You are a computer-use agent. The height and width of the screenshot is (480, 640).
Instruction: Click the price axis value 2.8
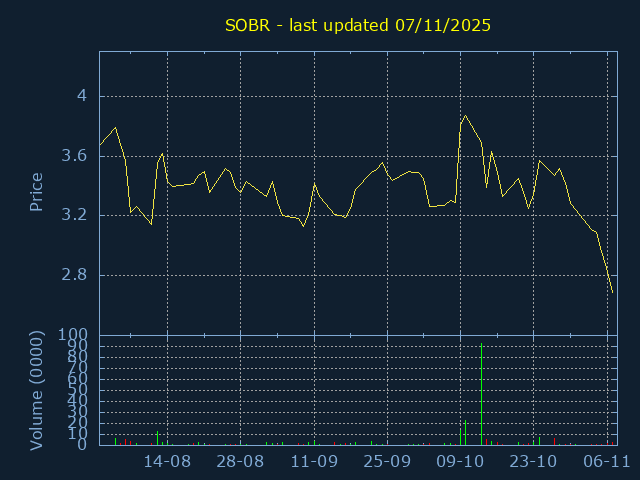(x=75, y=275)
